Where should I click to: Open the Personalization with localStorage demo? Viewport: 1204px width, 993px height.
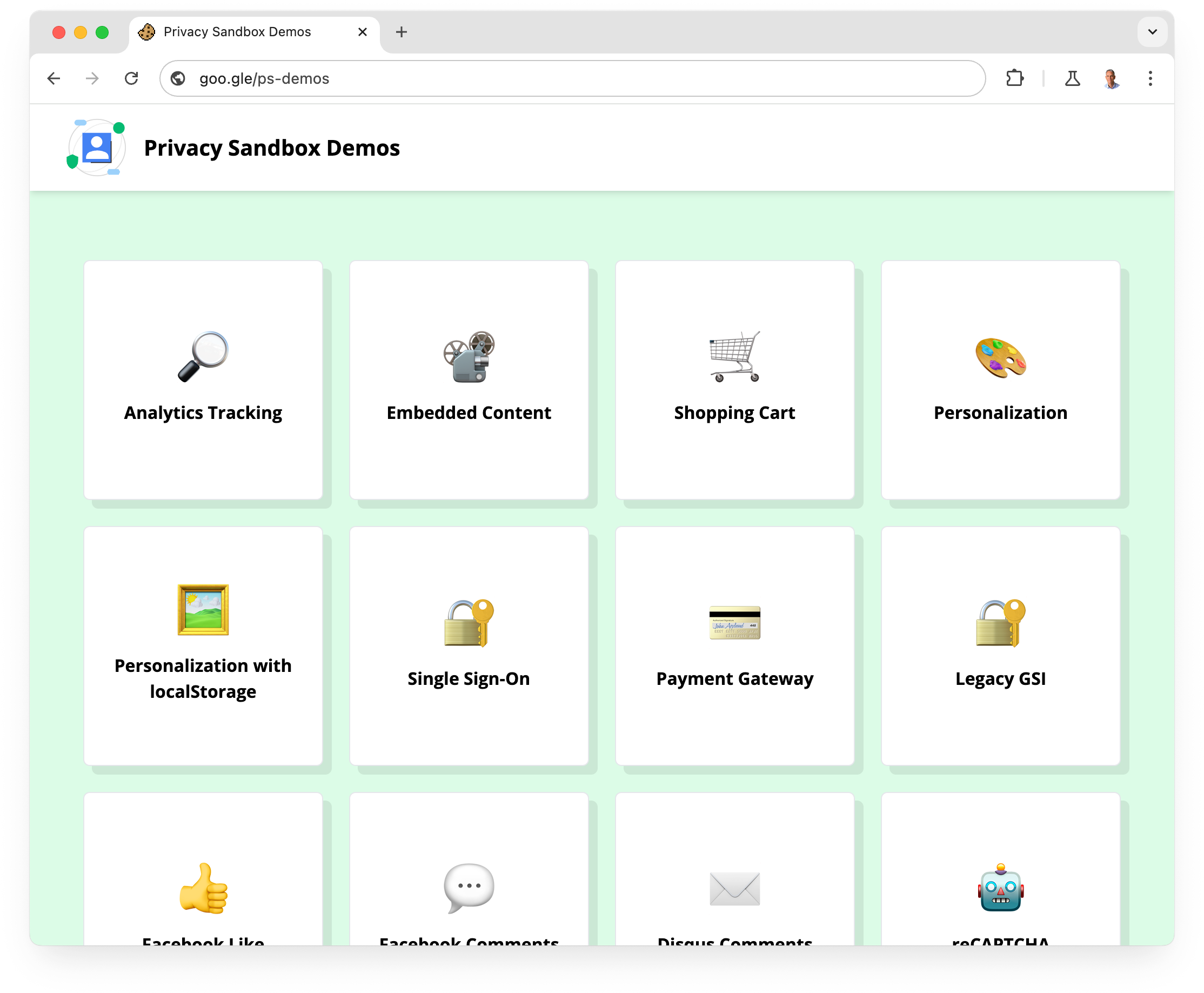click(x=202, y=647)
